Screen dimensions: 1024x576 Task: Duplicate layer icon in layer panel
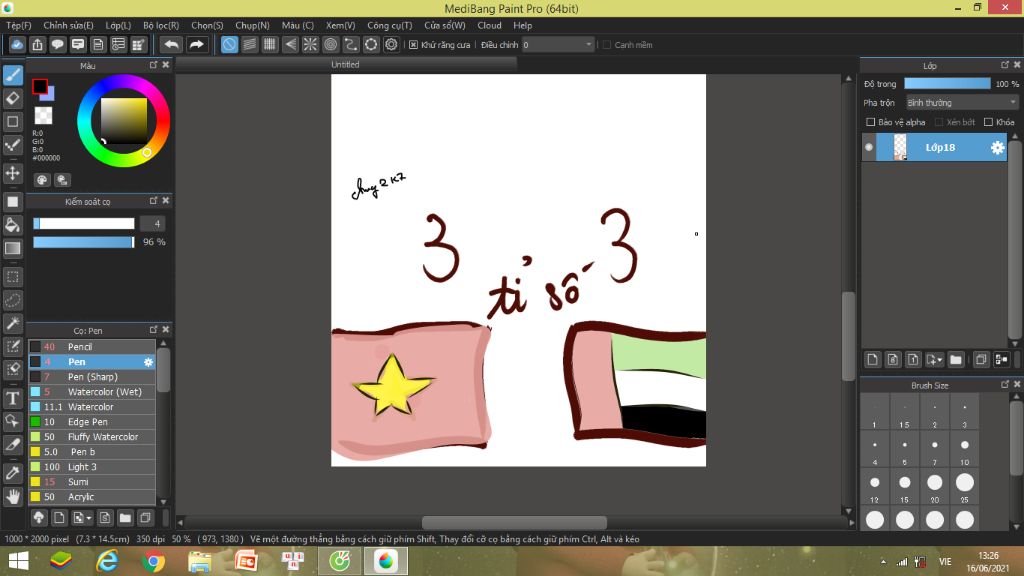(x=981, y=359)
